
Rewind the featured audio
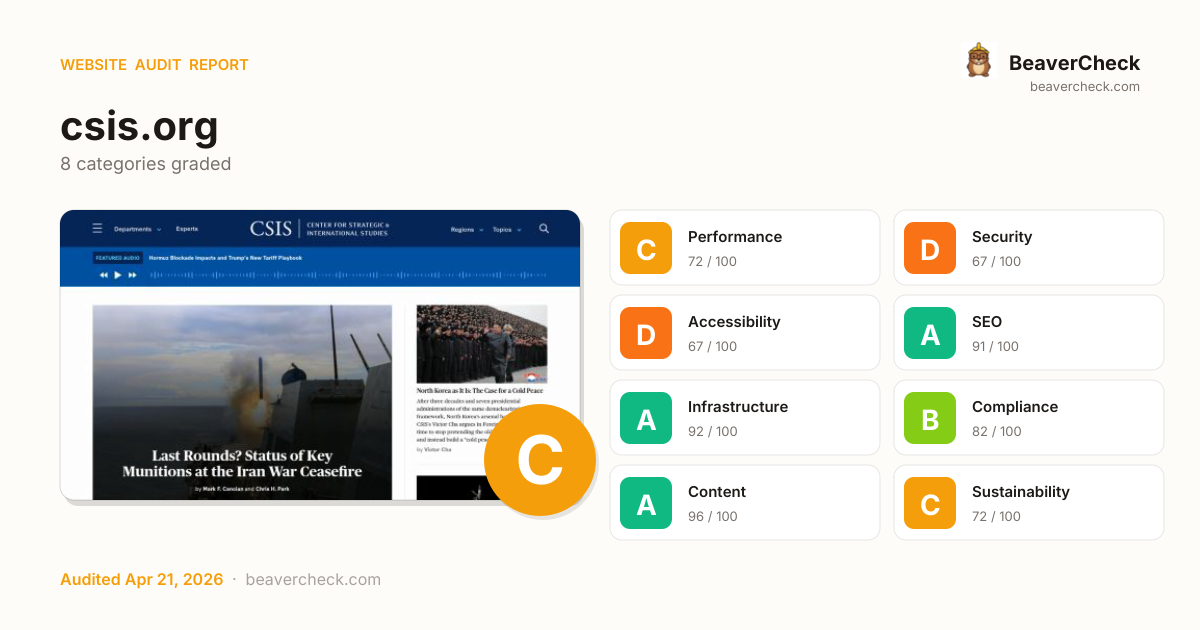(x=103, y=275)
